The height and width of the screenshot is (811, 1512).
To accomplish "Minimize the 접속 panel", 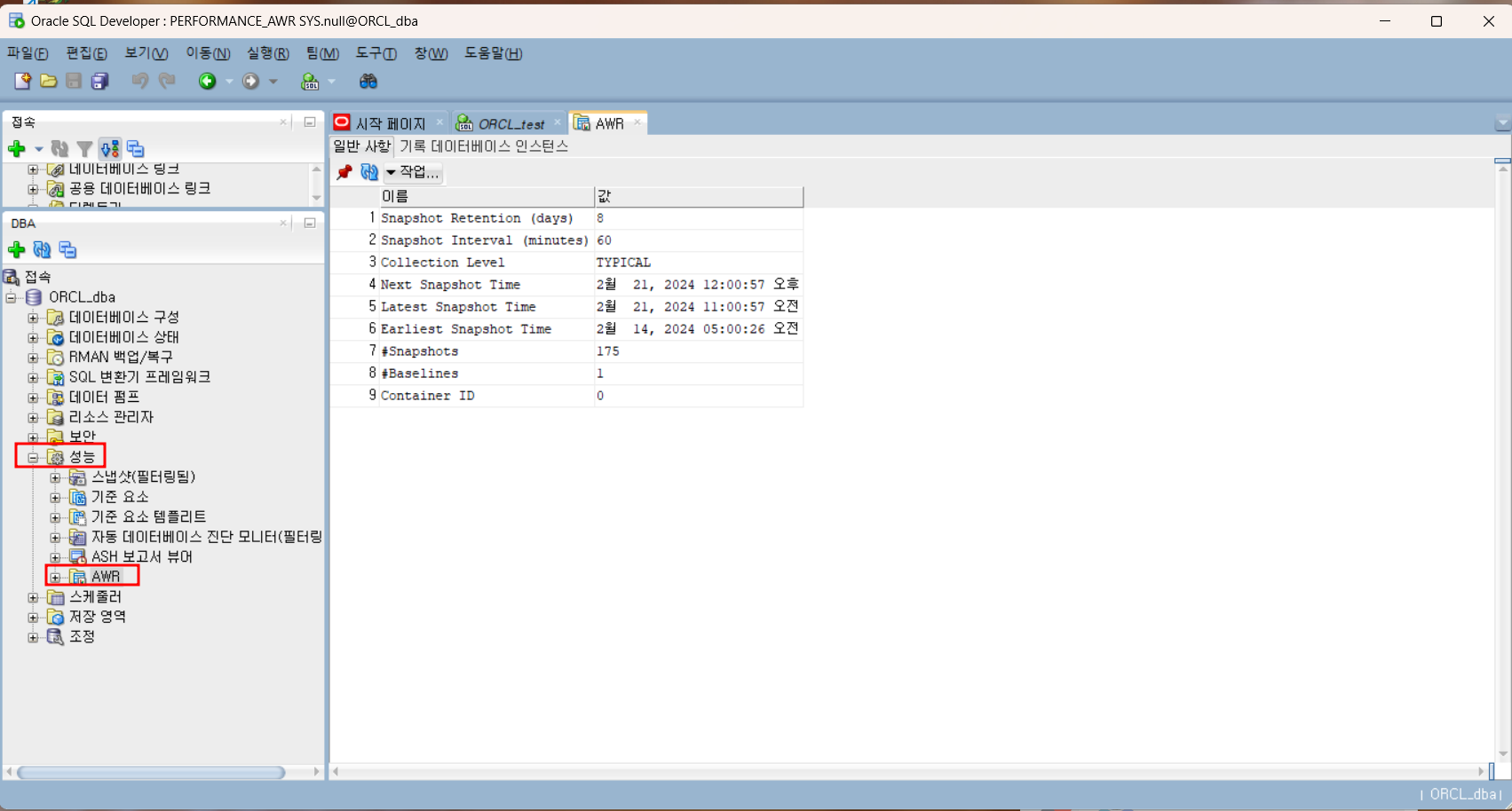I will pos(310,122).
